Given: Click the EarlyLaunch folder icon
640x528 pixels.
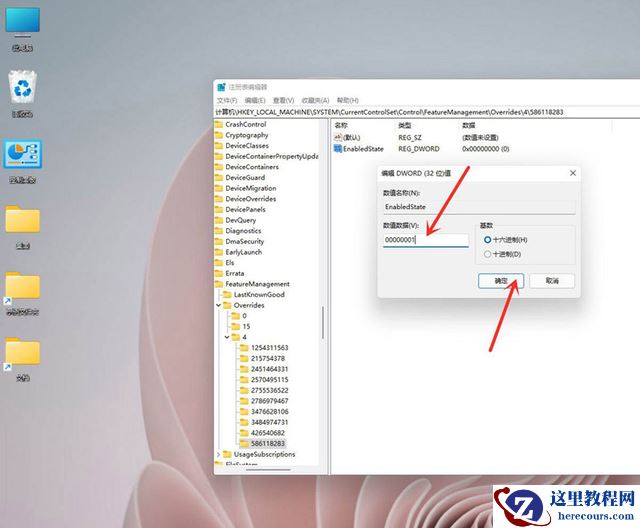Looking at the screenshot, I should [219, 252].
